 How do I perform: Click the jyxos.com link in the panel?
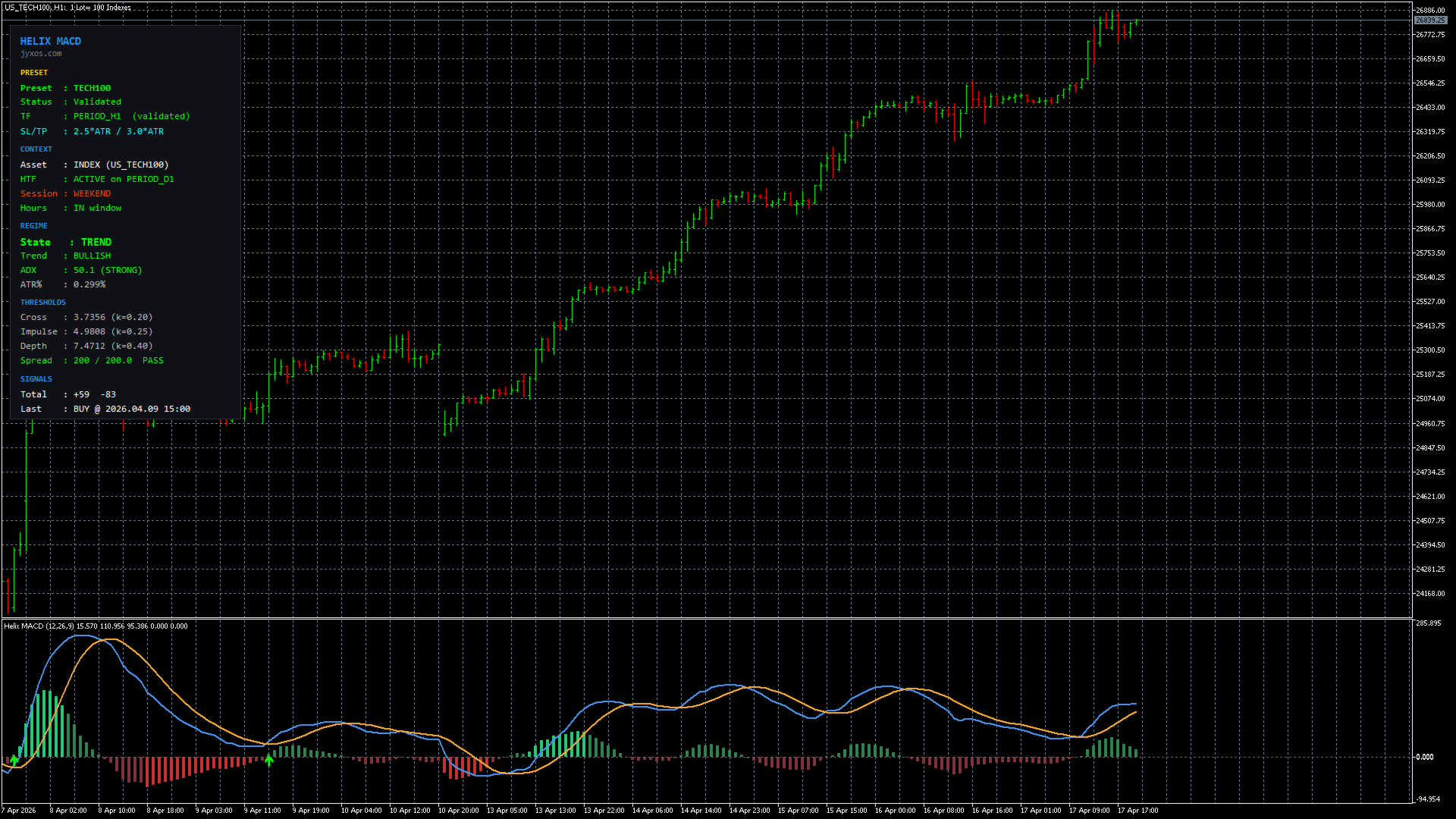[41, 54]
